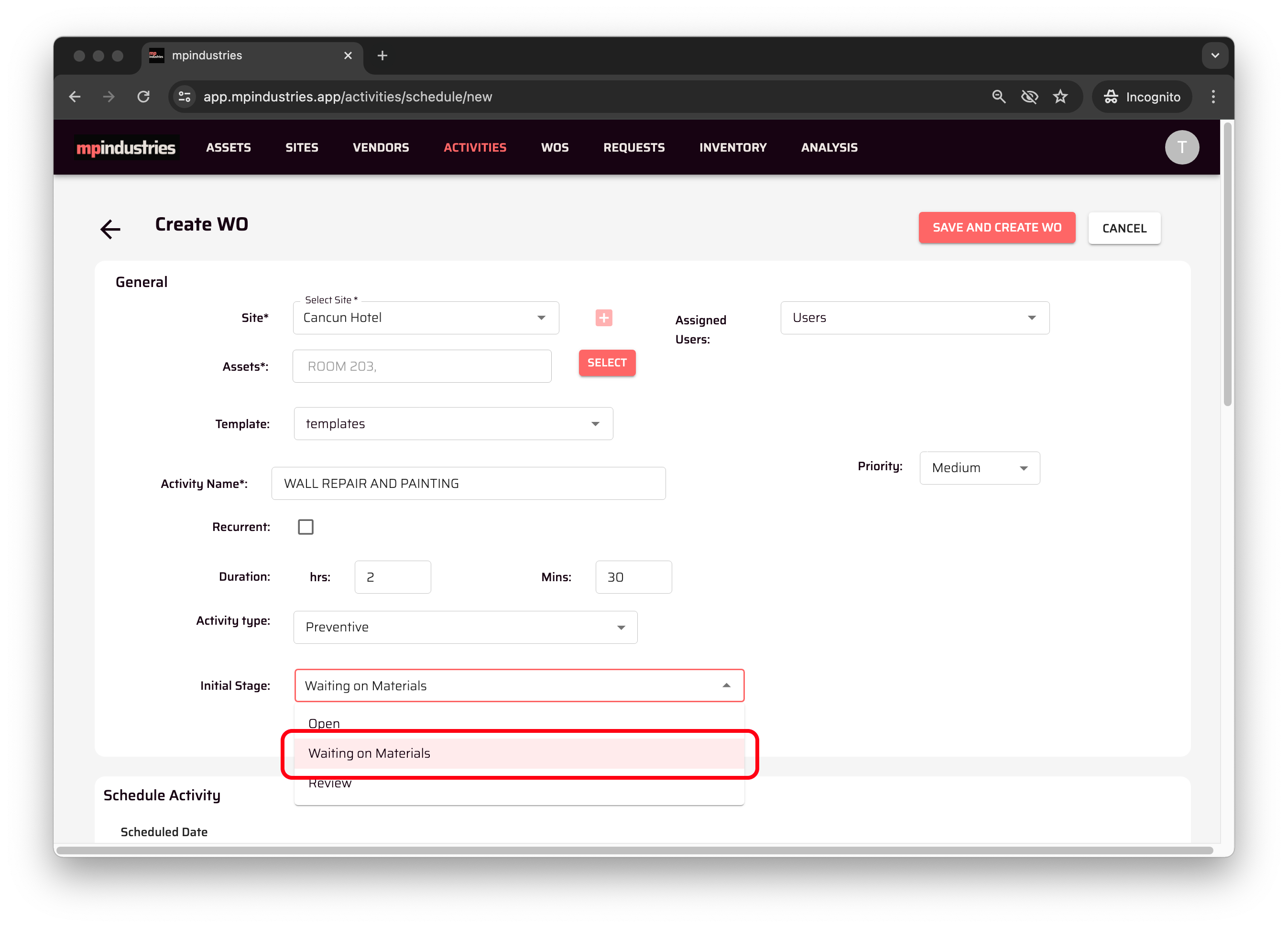
Task: Expand the Priority Medium dropdown
Action: pyautogui.click(x=979, y=468)
